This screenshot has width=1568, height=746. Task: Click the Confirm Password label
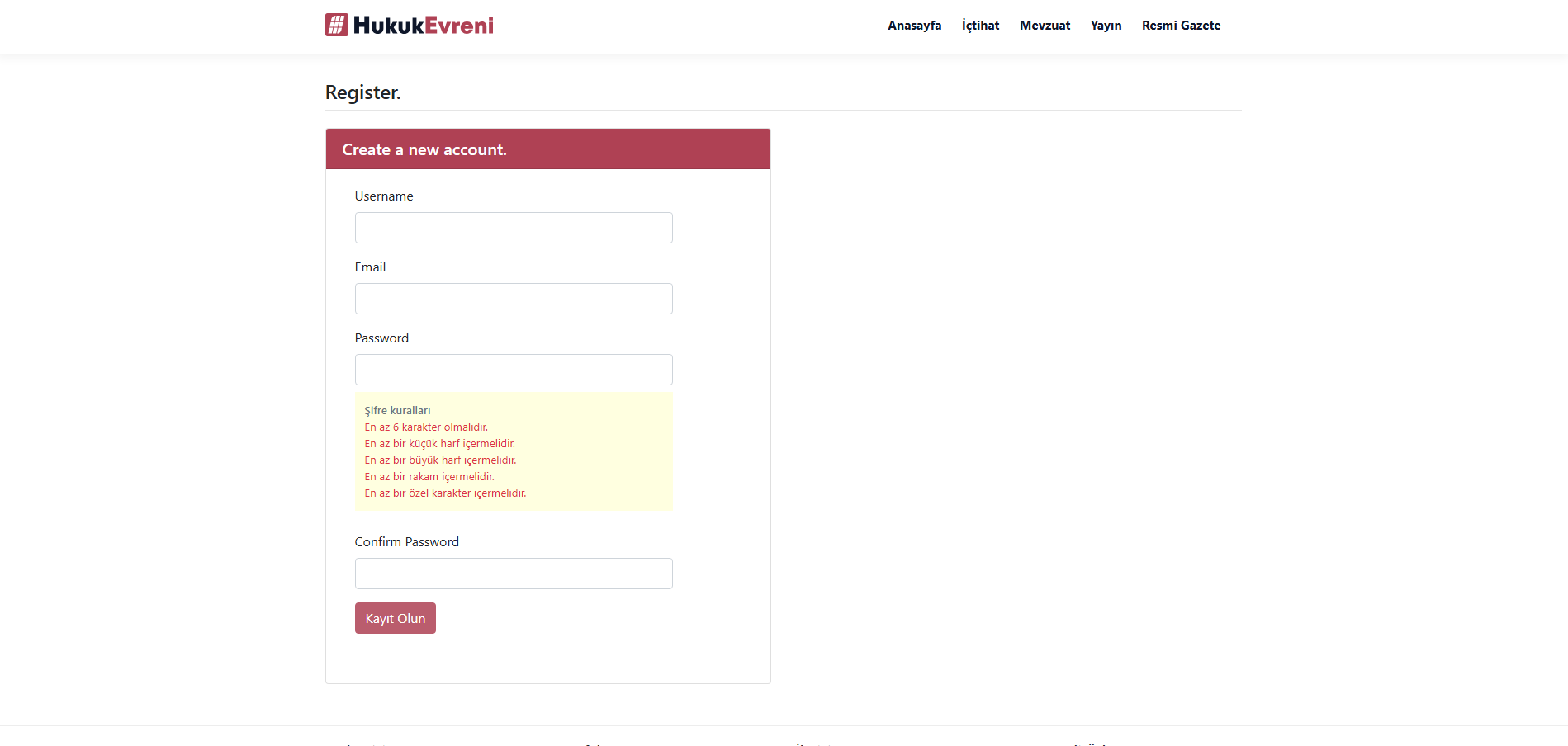(x=406, y=542)
